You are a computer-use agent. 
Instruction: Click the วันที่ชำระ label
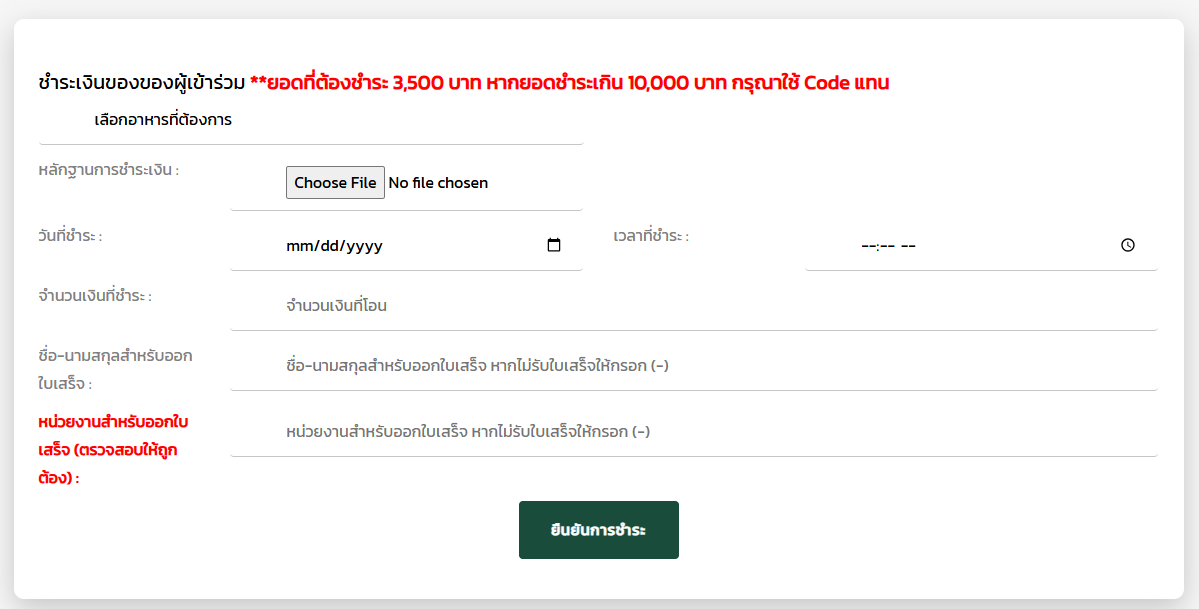(x=70, y=236)
